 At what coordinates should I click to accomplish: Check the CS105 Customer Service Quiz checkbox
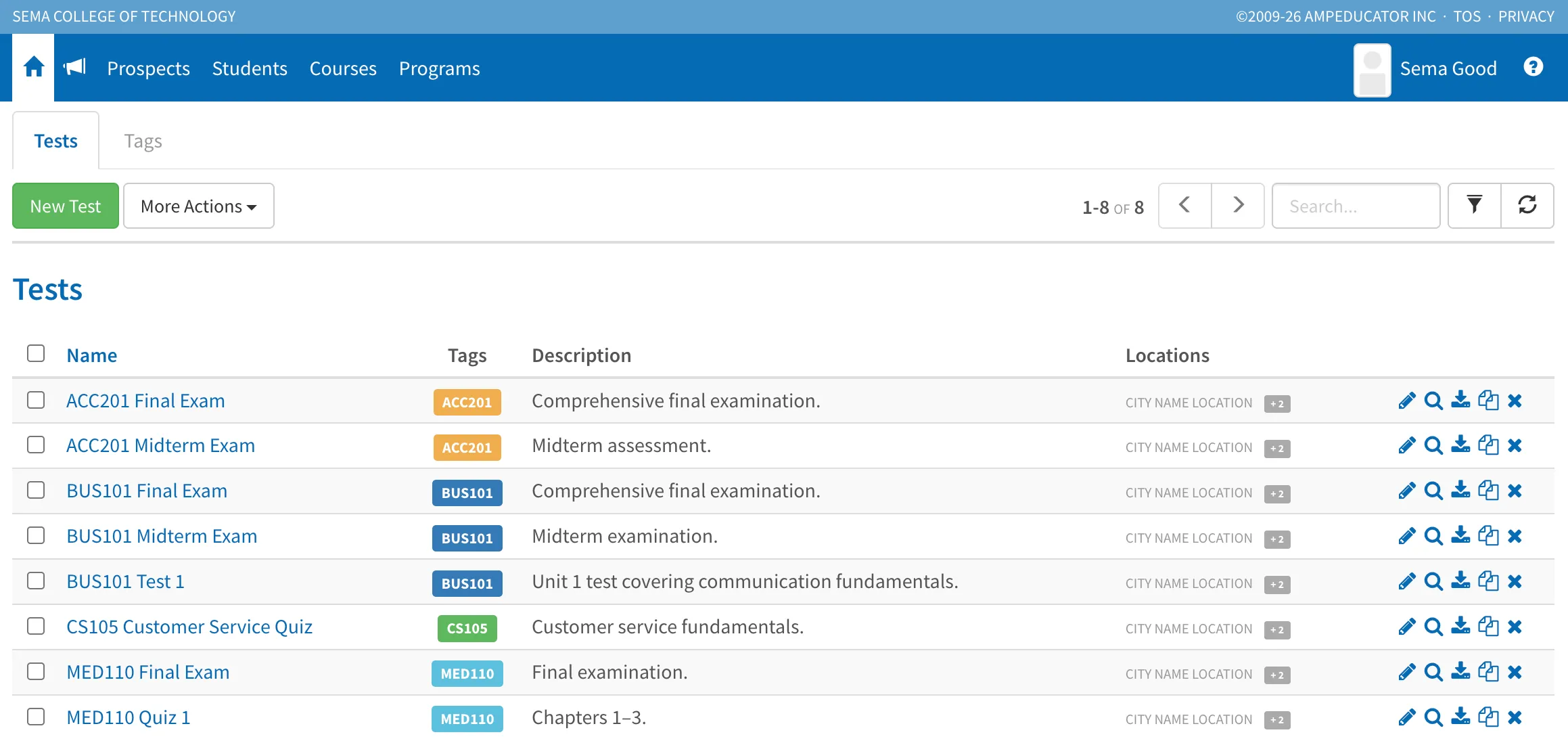click(x=36, y=626)
